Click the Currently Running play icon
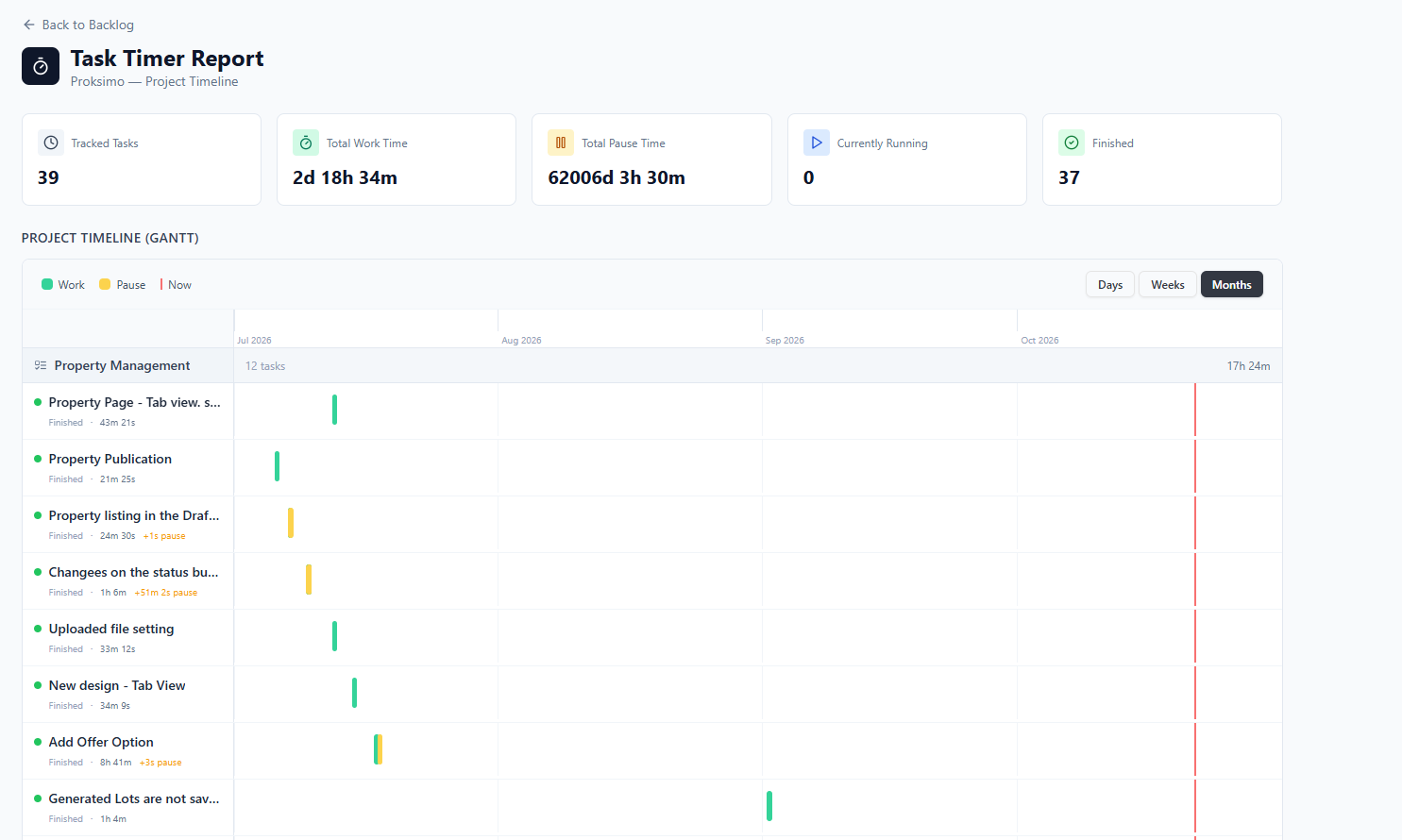 [817, 143]
